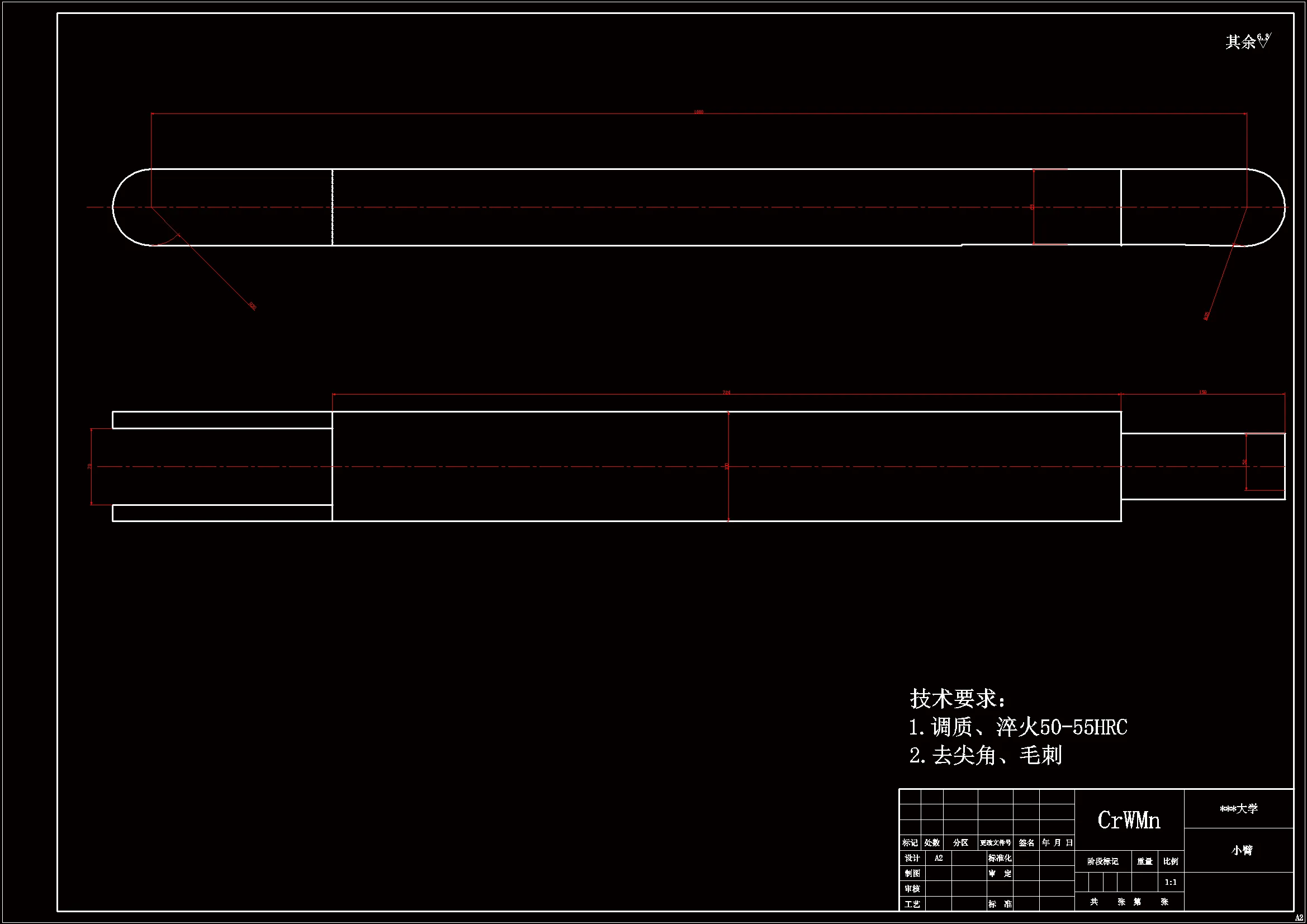
Task: Click the A2 value next to 设计
Action: click(x=939, y=858)
